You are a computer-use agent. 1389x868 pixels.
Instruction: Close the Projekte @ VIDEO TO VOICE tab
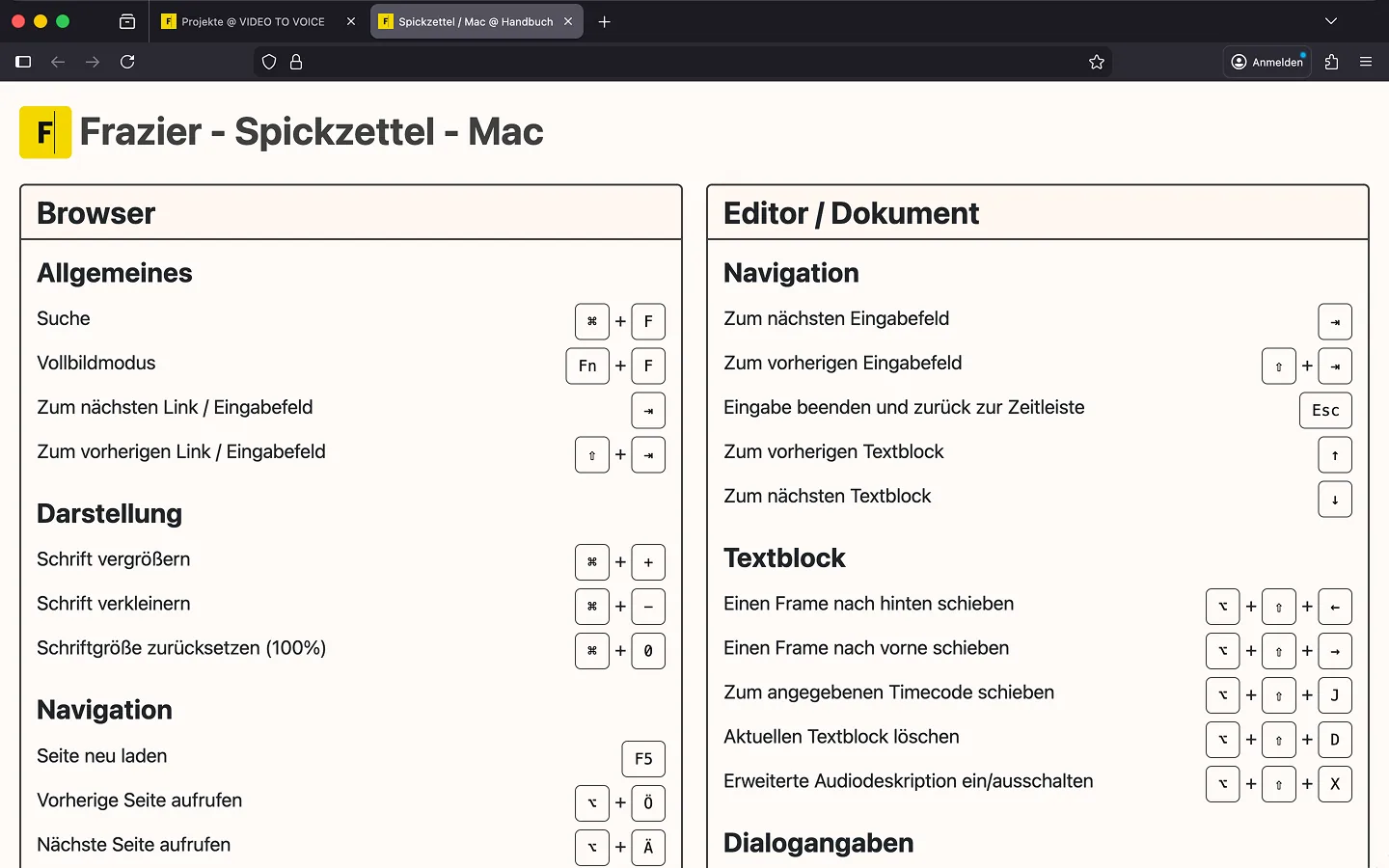click(351, 21)
